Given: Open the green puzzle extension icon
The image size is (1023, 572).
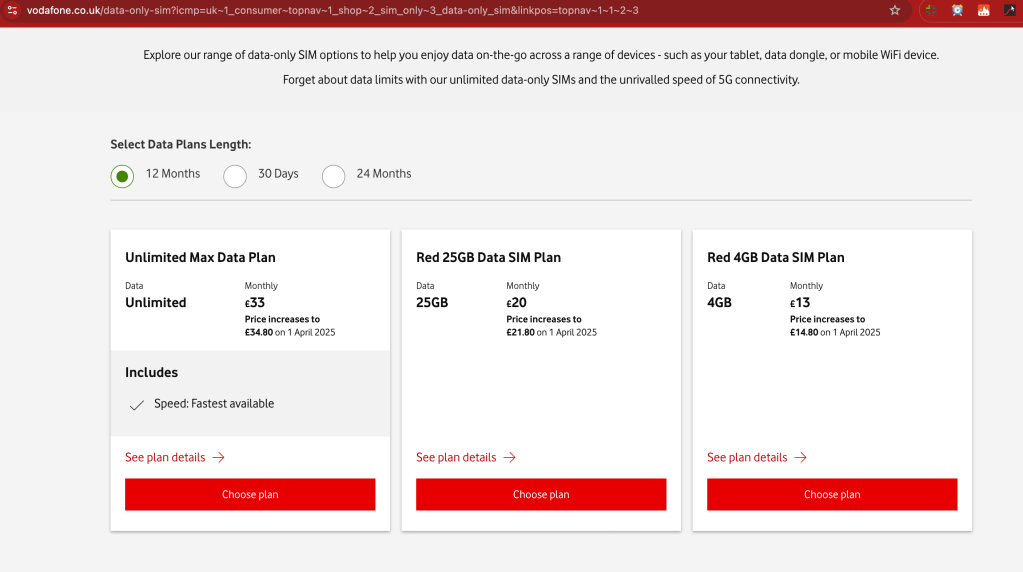Looking at the screenshot, I should click(931, 10).
